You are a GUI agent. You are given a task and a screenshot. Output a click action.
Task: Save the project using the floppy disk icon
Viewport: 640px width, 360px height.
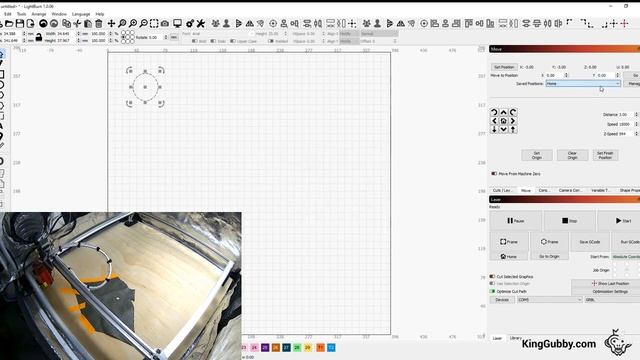pyautogui.click(x=20, y=24)
